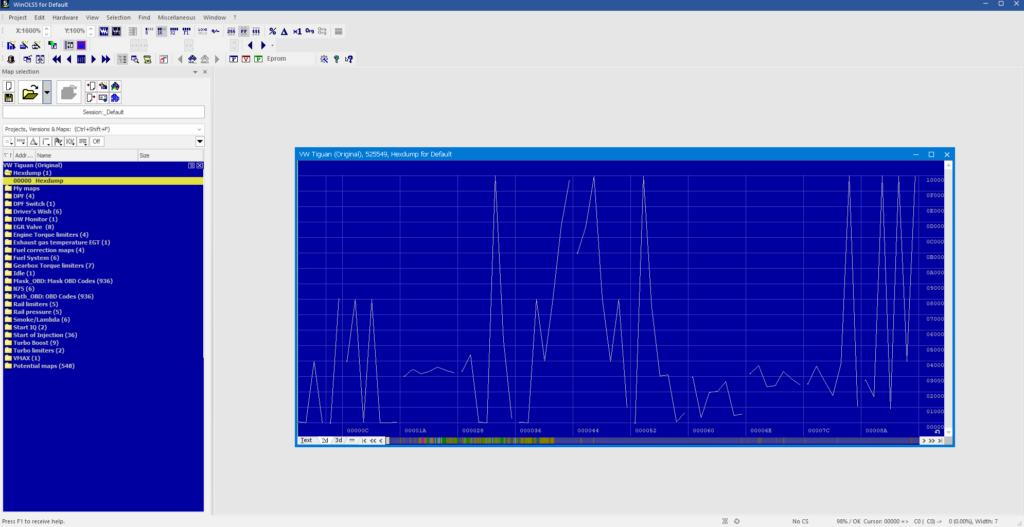
Task: Expand the Turbo Boost (9) folder
Action: coord(36,343)
